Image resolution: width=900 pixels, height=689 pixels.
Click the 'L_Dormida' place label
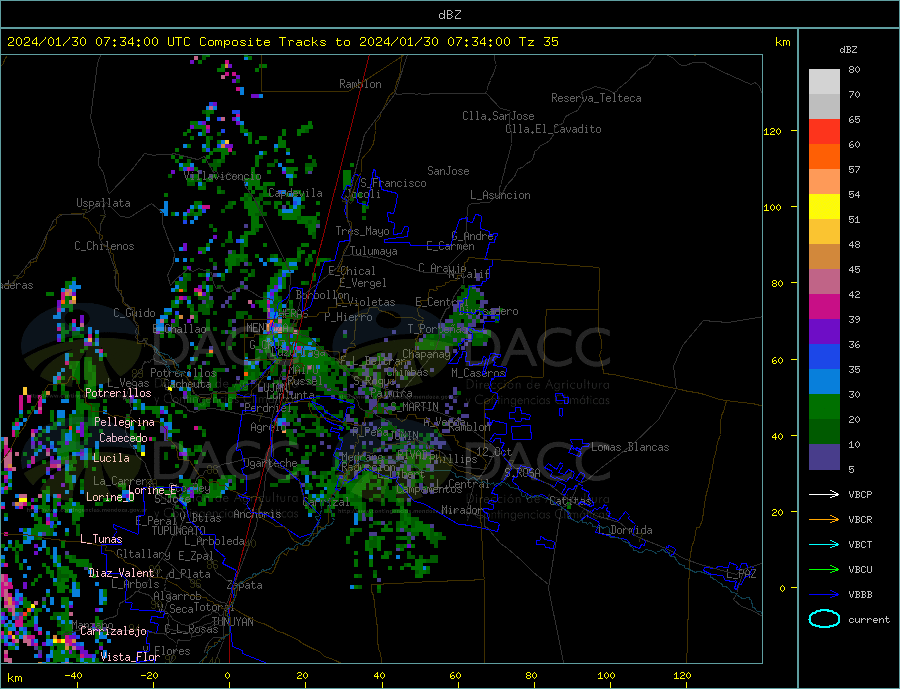point(626,530)
